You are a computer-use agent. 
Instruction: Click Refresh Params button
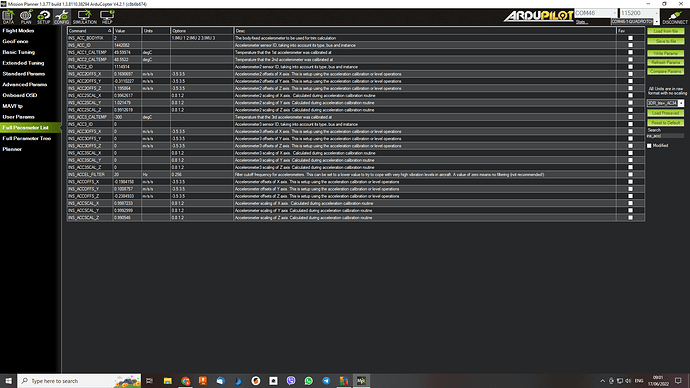click(x=665, y=62)
